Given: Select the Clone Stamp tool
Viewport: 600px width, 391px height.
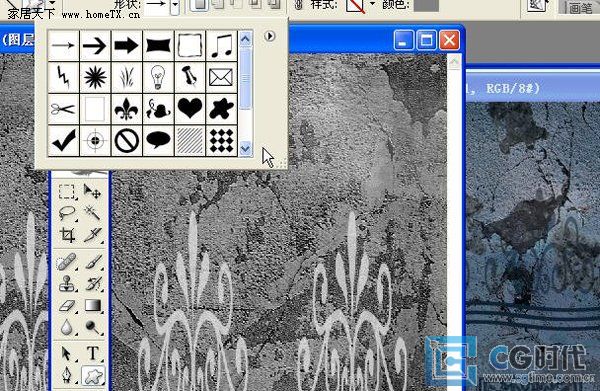Looking at the screenshot, I should pos(67,284).
